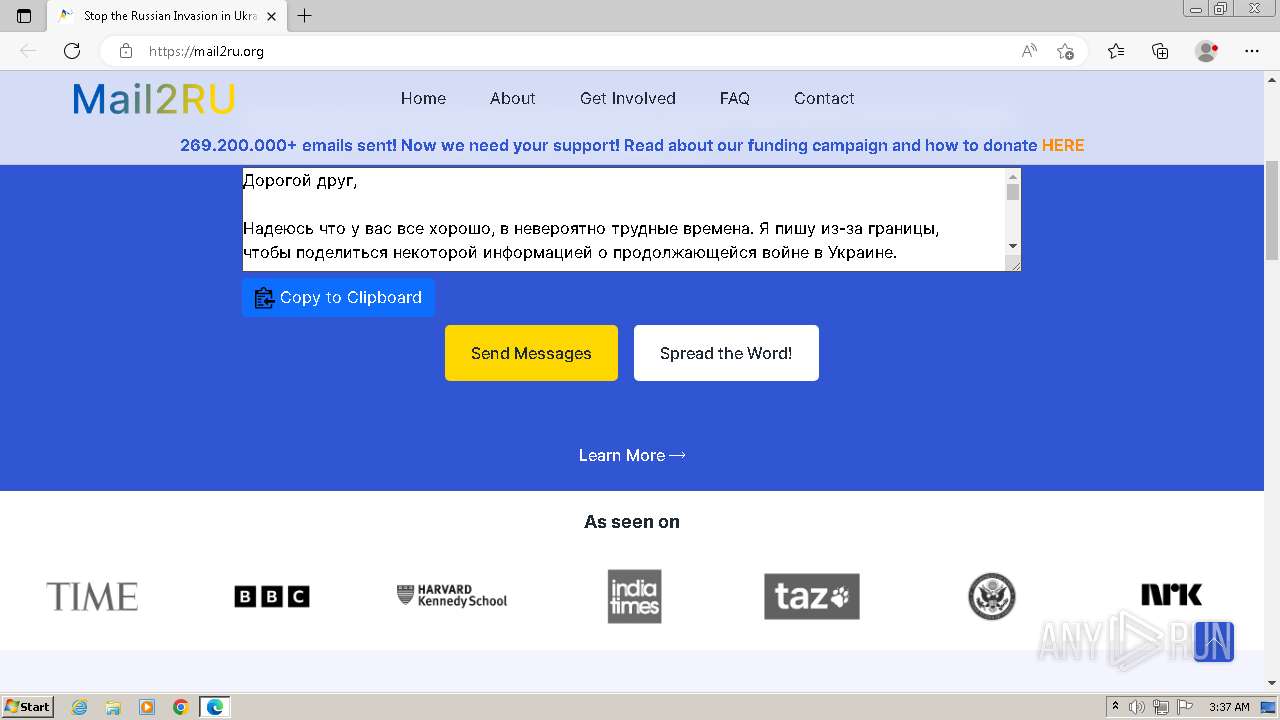Click the BBC logo
Screen dimensions: 1280x720
[272, 597]
